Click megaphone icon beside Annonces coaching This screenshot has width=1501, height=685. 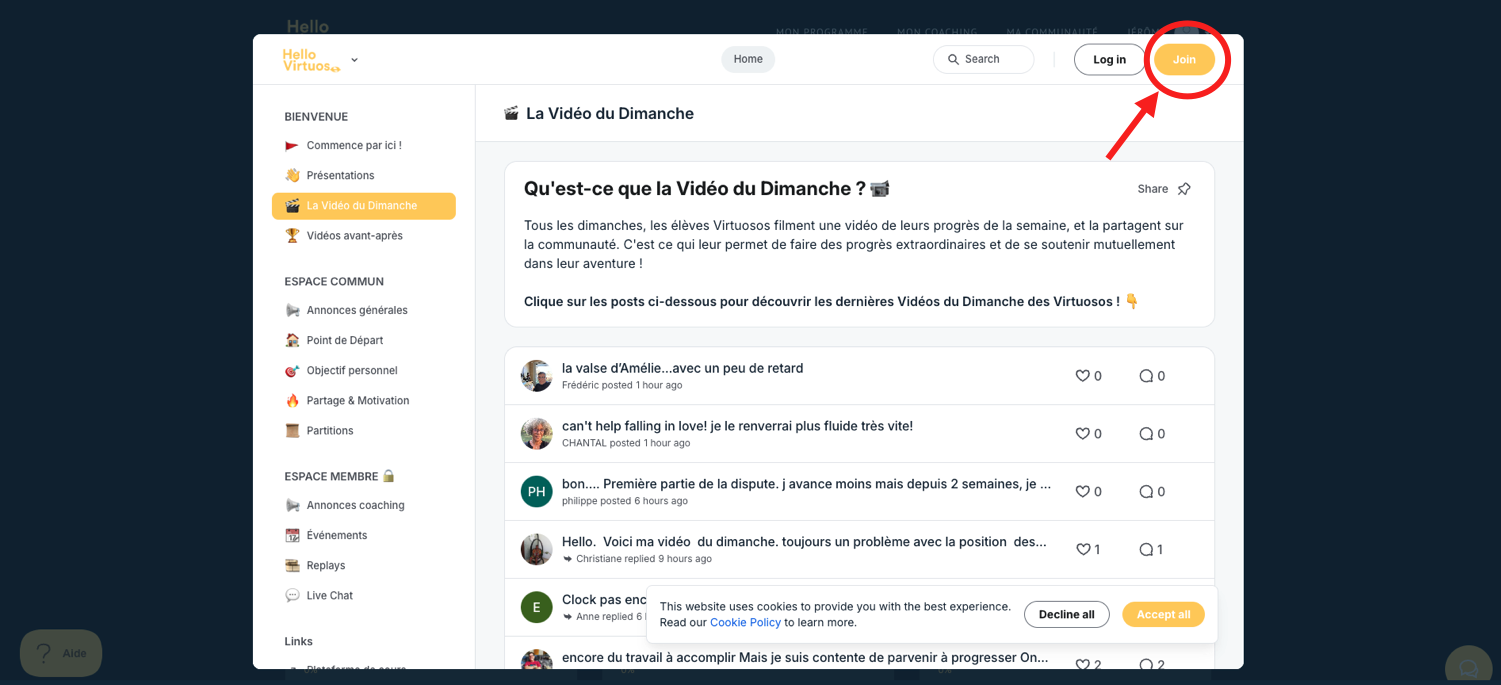(x=292, y=505)
